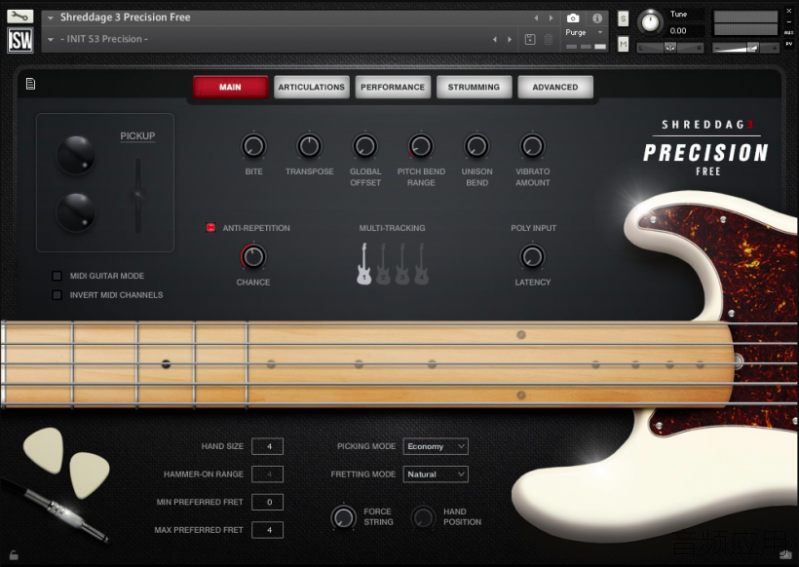The image size is (799, 567).
Task: Go to previous instrument arrow
Action: [x=536, y=18]
